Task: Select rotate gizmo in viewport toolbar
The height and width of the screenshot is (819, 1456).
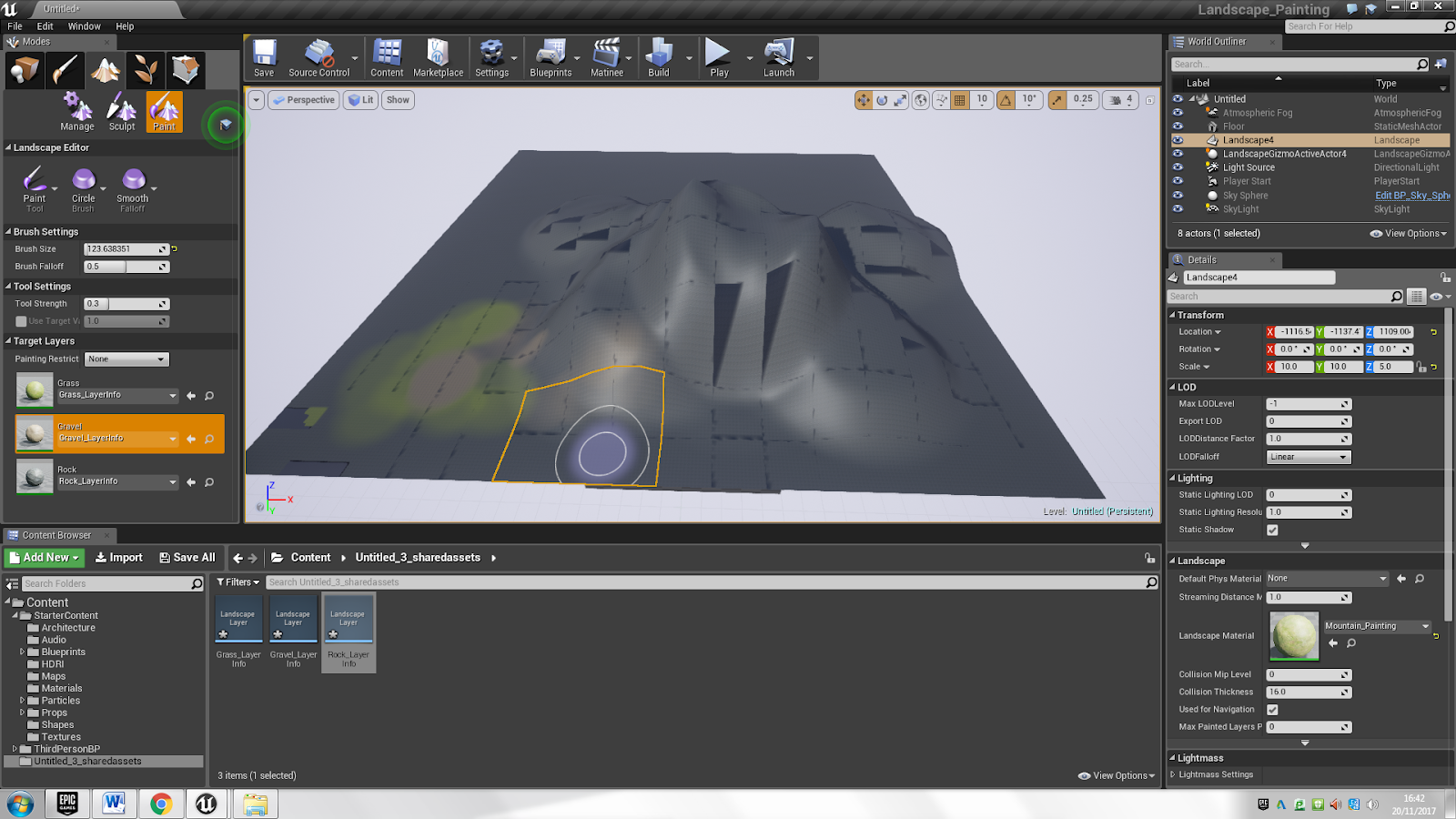Action: tap(882, 100)
